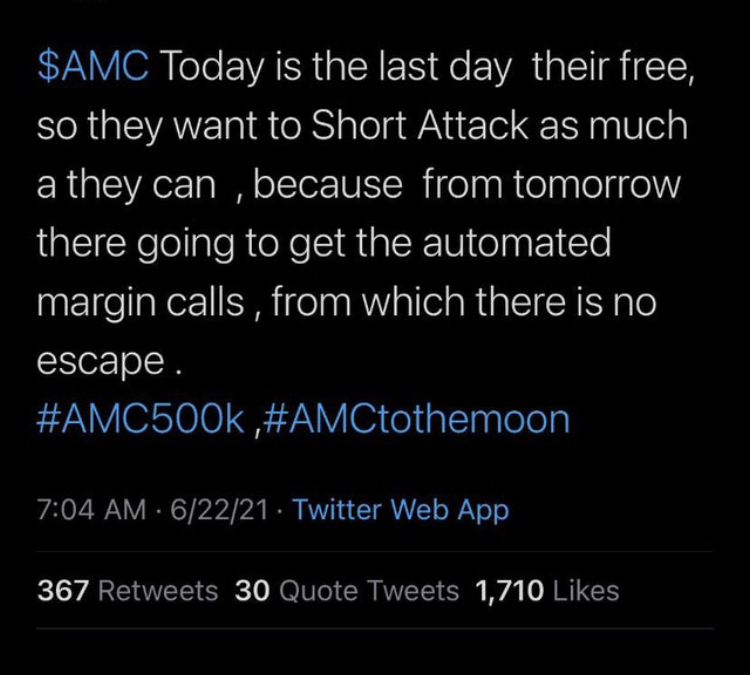Open the Twitter Web App source link
Screen dimensions: 750x675
click(x=401, y=510)
